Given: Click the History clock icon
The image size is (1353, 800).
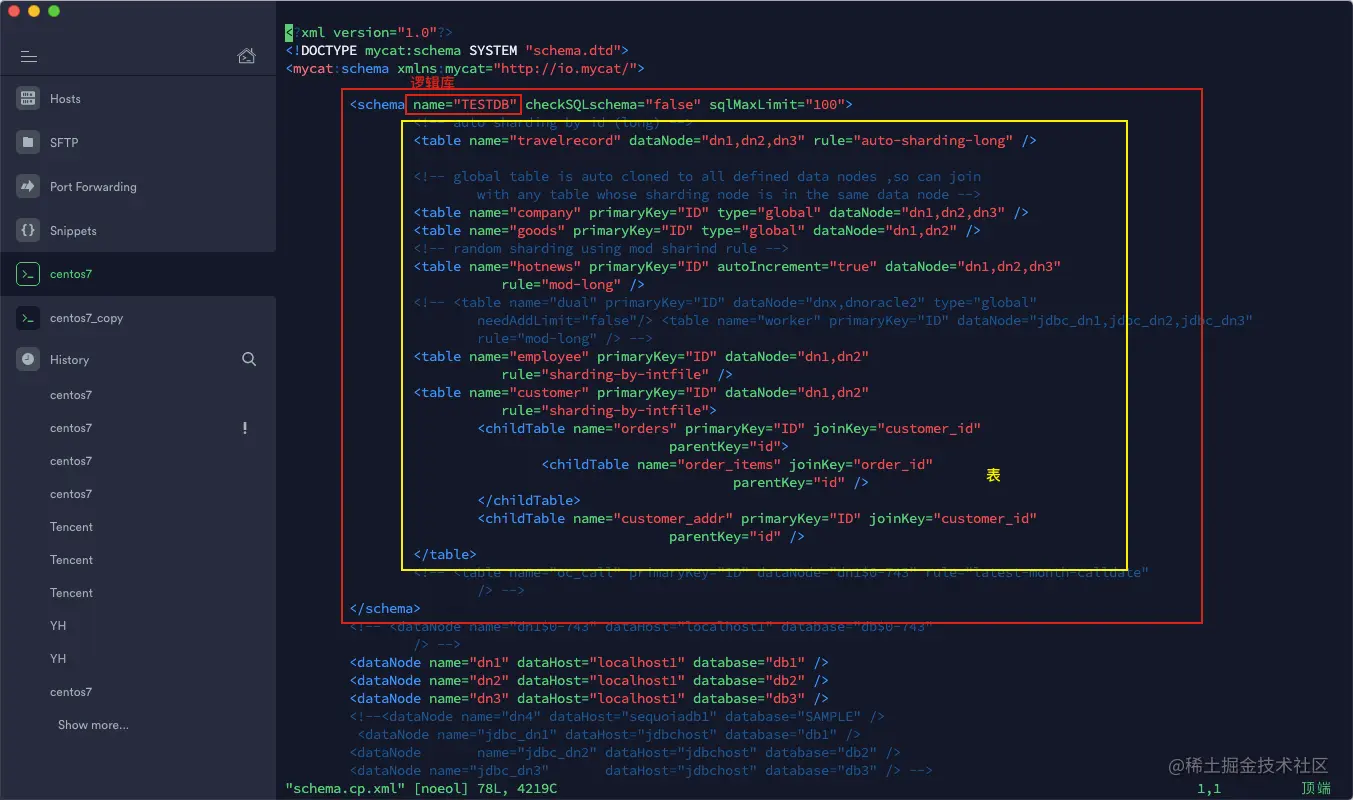Looking at the screenshot, I should pyautogui.click(x=28, y=359).
